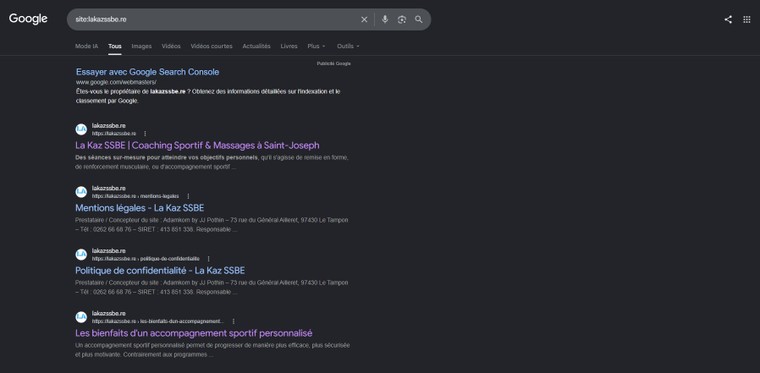Go to the Actualités tab

[x=256, y=46]
